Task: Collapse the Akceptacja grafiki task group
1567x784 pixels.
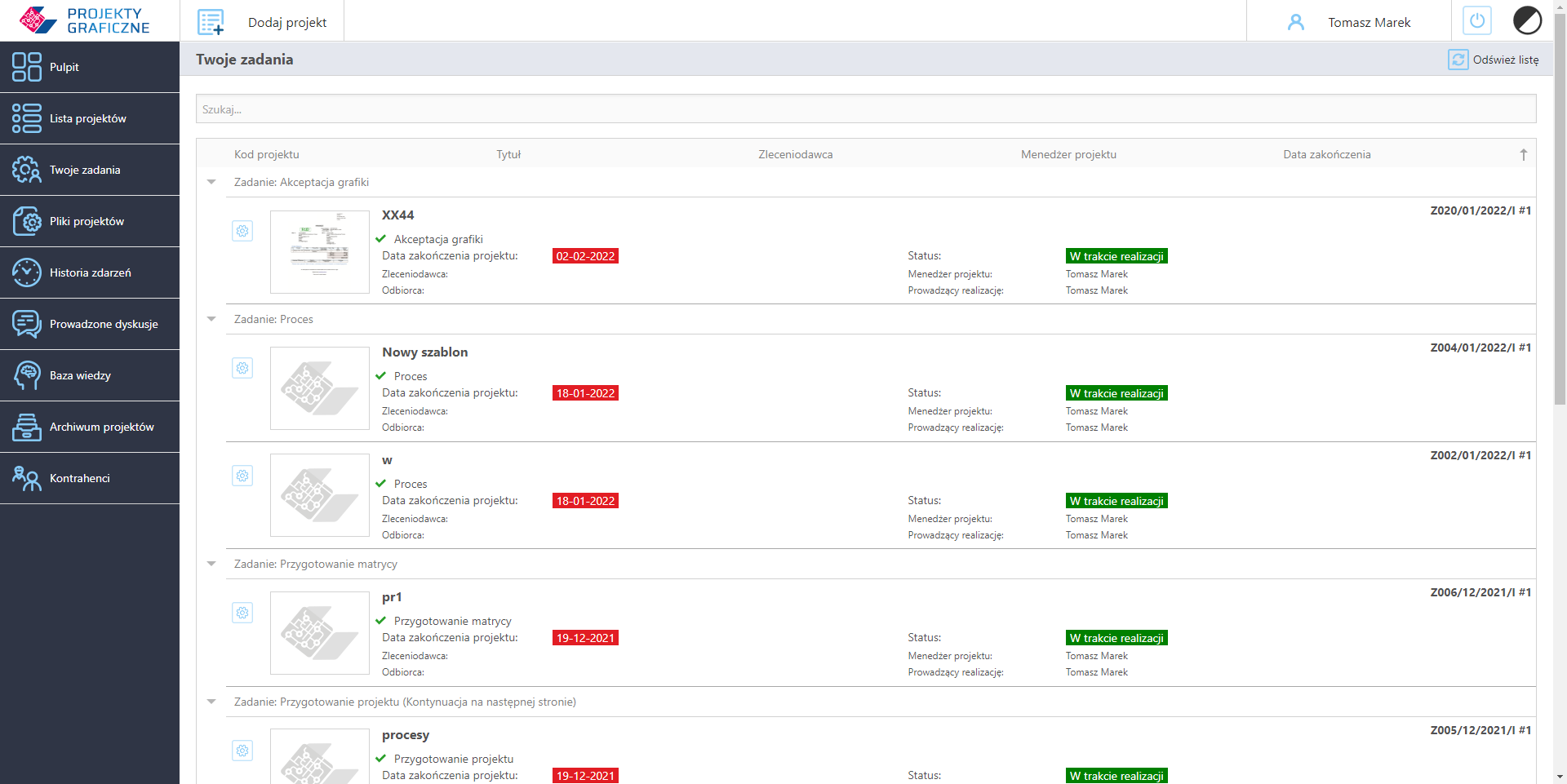Action: click(211, 182)
